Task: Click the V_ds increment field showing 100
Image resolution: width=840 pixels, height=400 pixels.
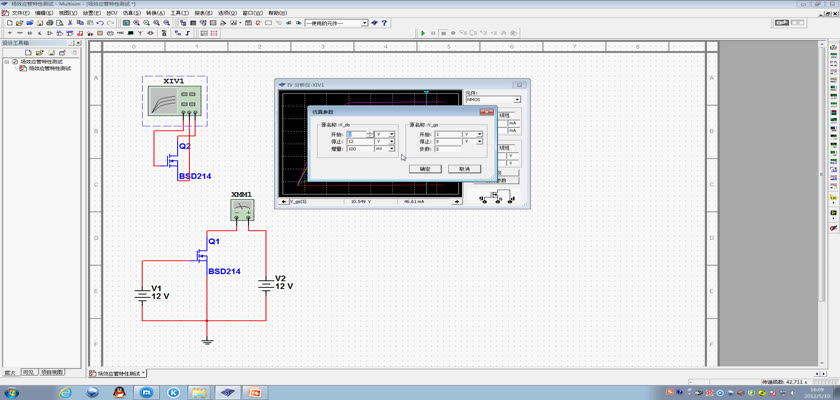Action: click(x=360, y=148)
